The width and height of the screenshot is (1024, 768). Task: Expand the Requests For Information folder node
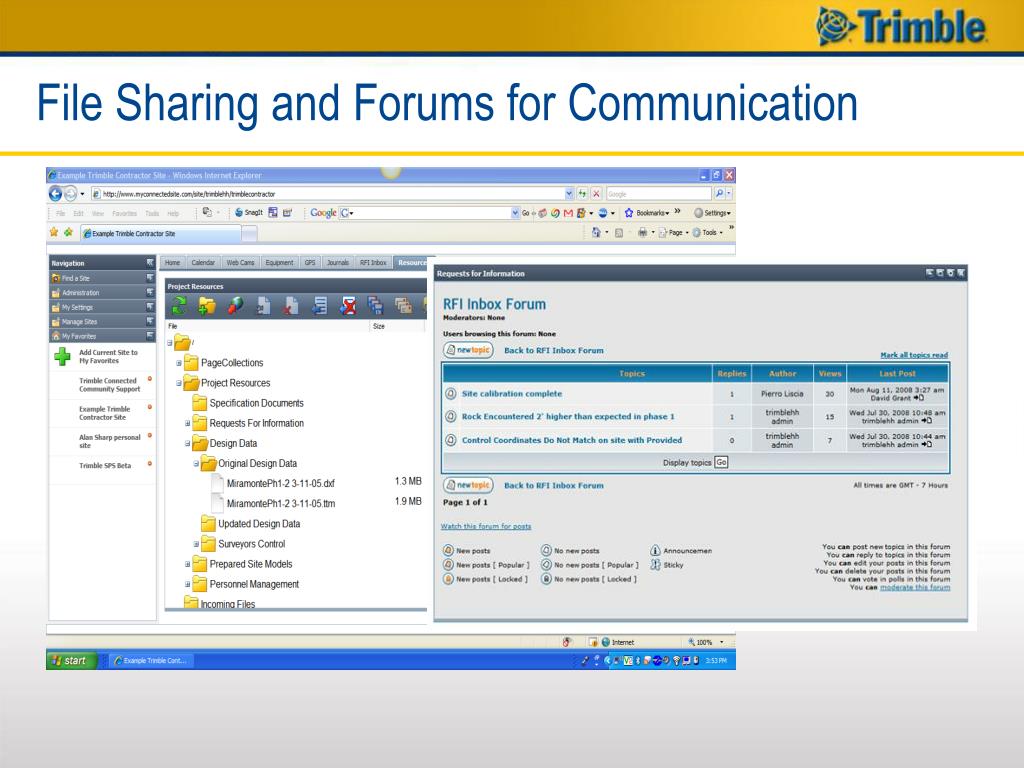187,423
